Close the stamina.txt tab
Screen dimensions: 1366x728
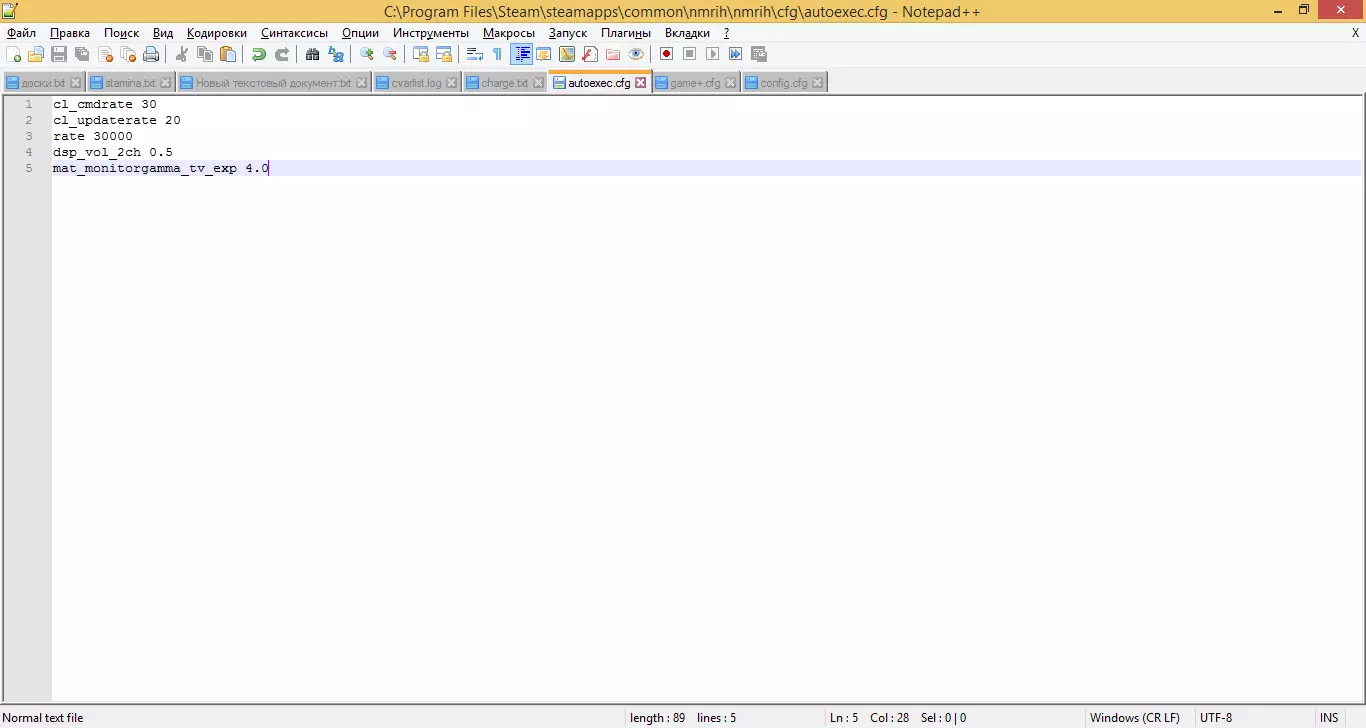click(x=165, y=83)
